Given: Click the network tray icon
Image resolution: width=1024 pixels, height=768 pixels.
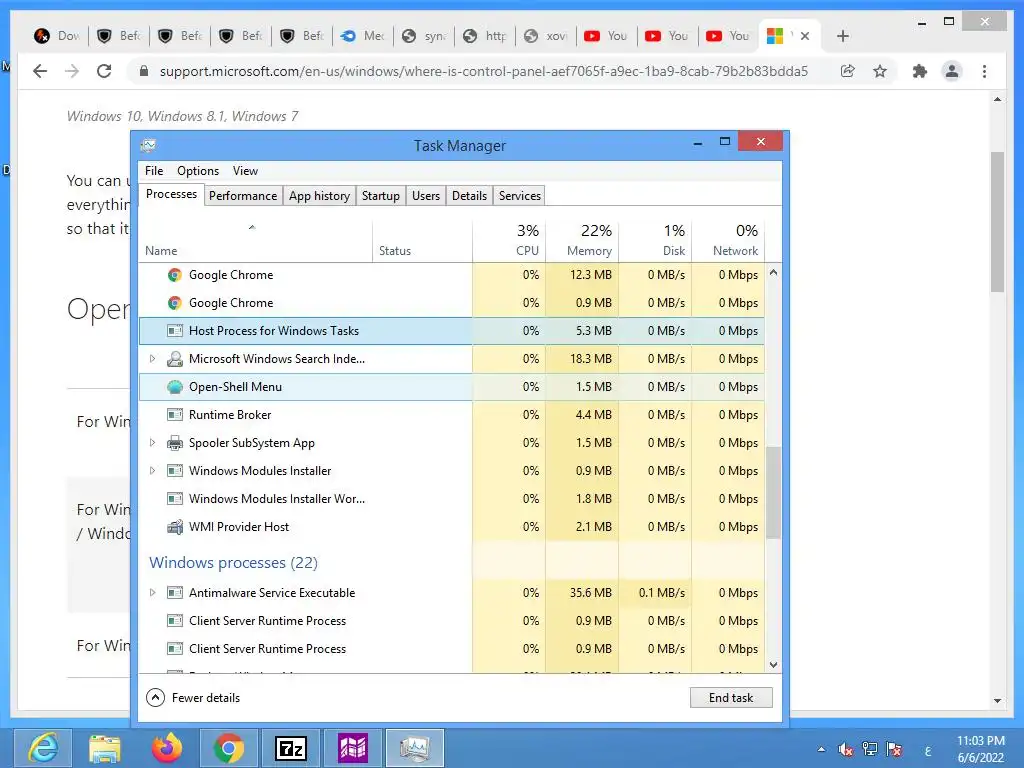Looking at the screenshot, I should (869, 749).
